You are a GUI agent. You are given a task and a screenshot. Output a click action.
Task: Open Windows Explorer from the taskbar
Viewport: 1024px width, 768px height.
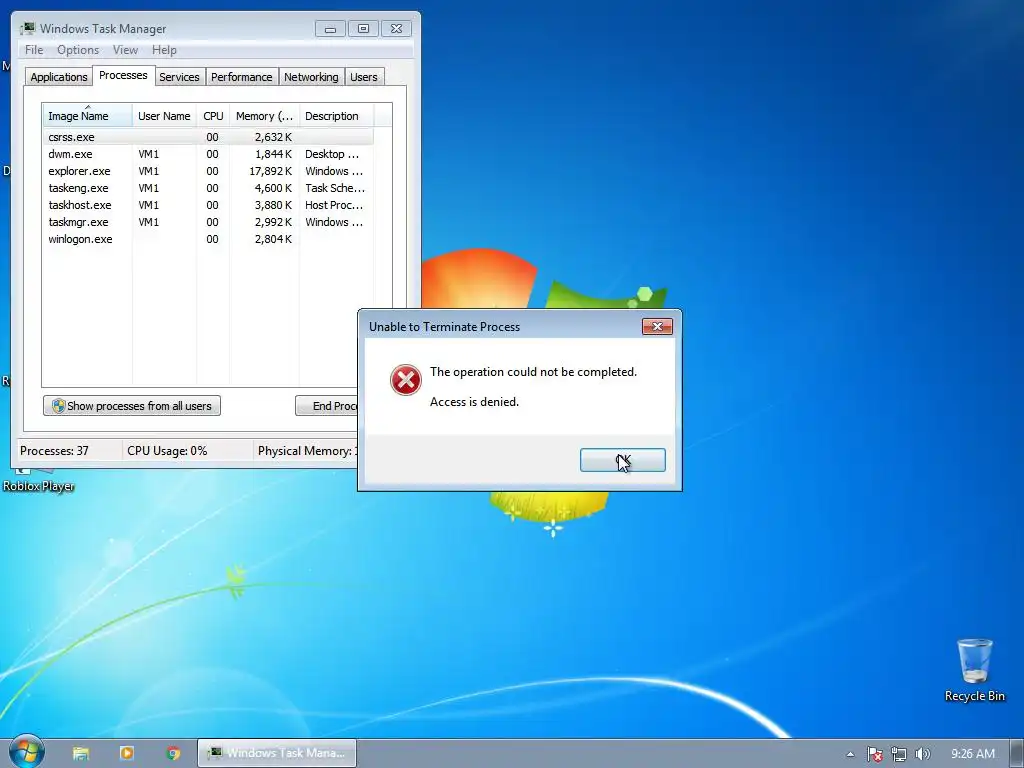[x=81, y=753]
